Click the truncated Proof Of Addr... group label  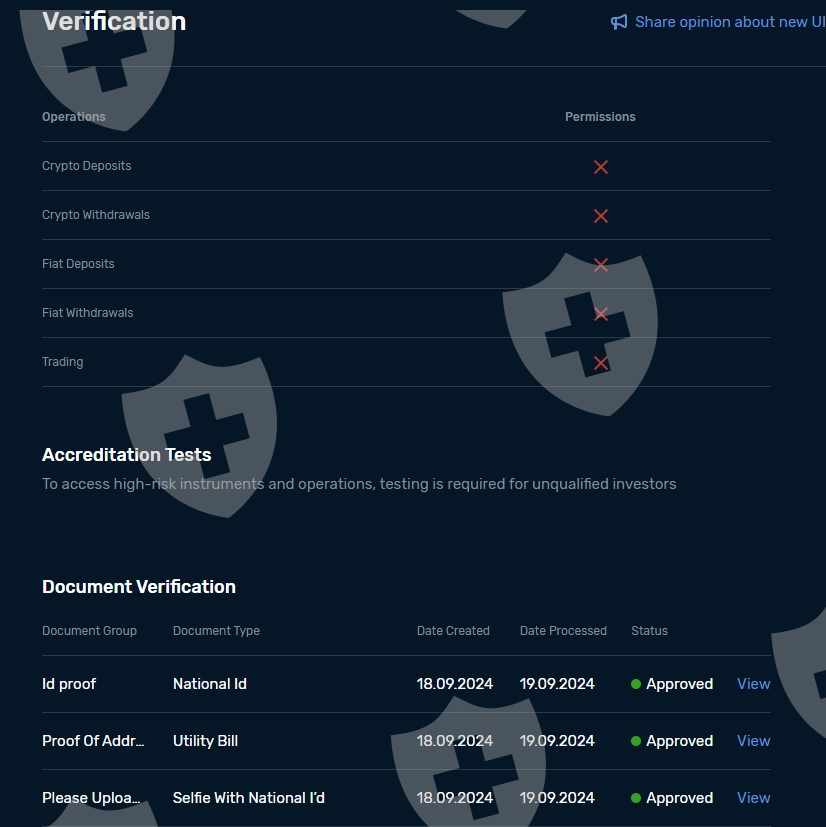pyautogui.click(x=93, y=741)
